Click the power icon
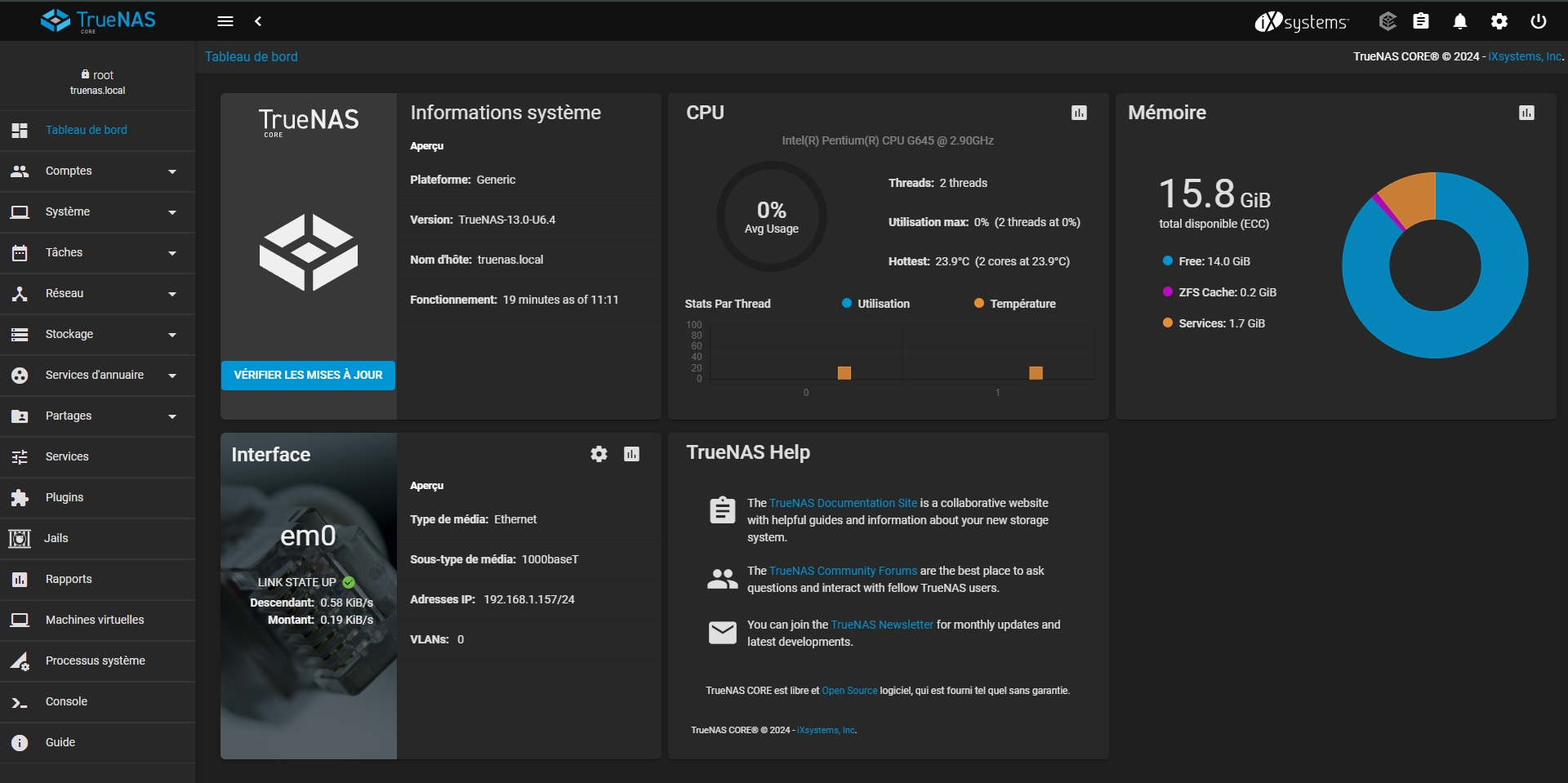Viewport: 1568px width, 783px height. [1539, 21]
